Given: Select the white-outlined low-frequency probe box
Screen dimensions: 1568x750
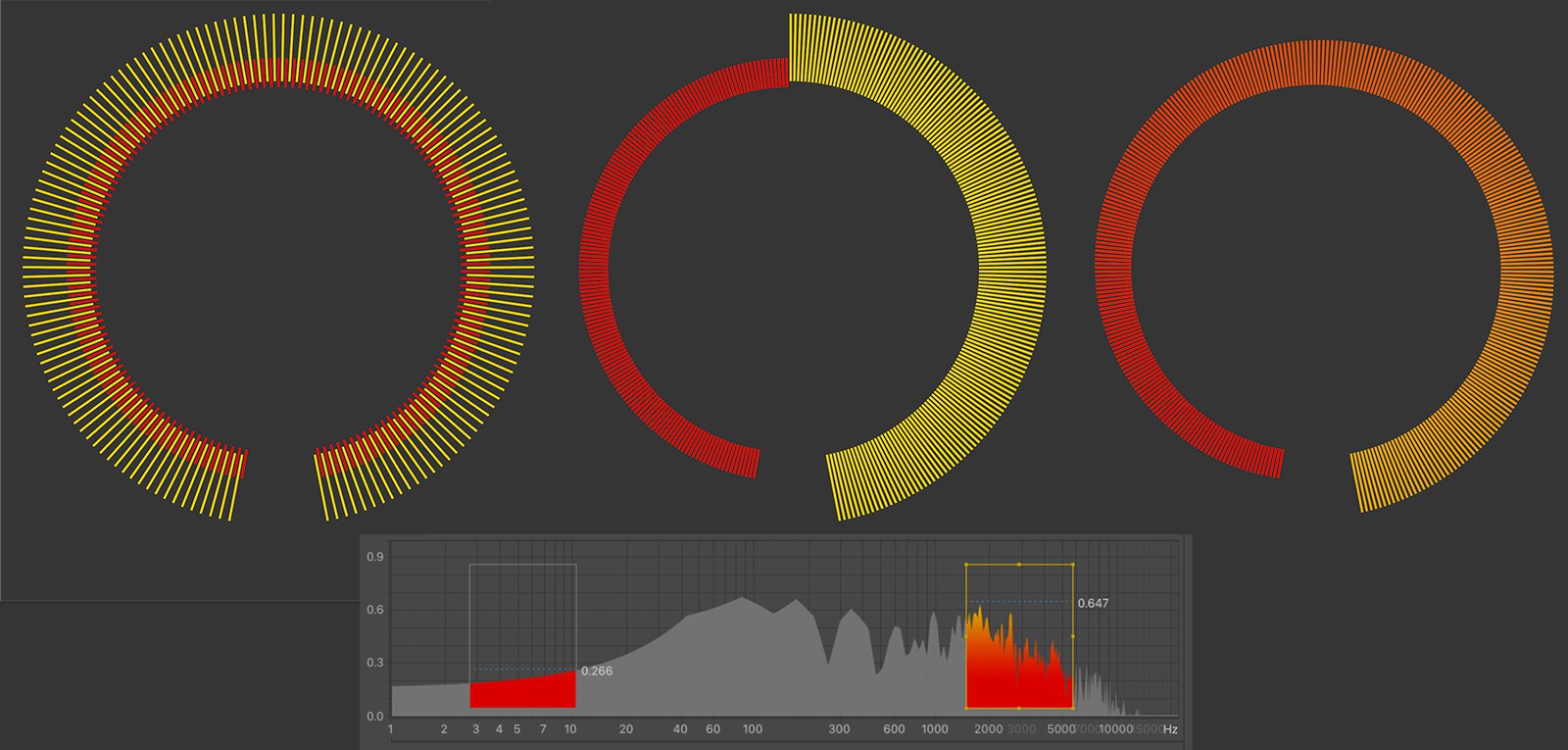Looking at the screenshot, I should tap(522, 608).
